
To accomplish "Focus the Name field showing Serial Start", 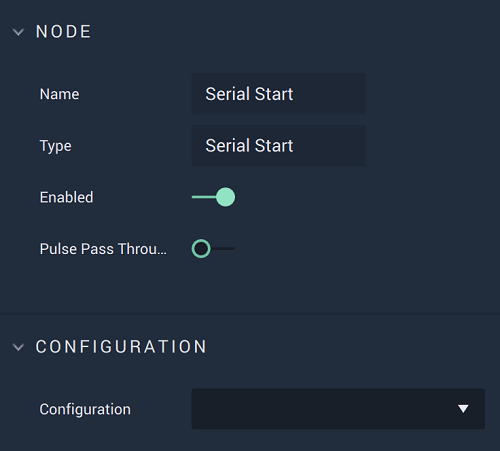I will 278,94.
